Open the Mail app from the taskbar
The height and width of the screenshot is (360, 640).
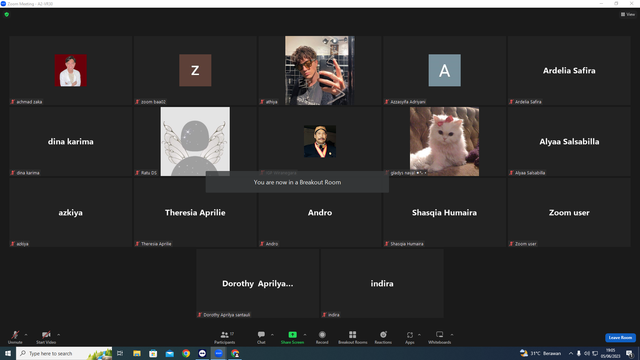pyautogui.click(x=169, y=353)
